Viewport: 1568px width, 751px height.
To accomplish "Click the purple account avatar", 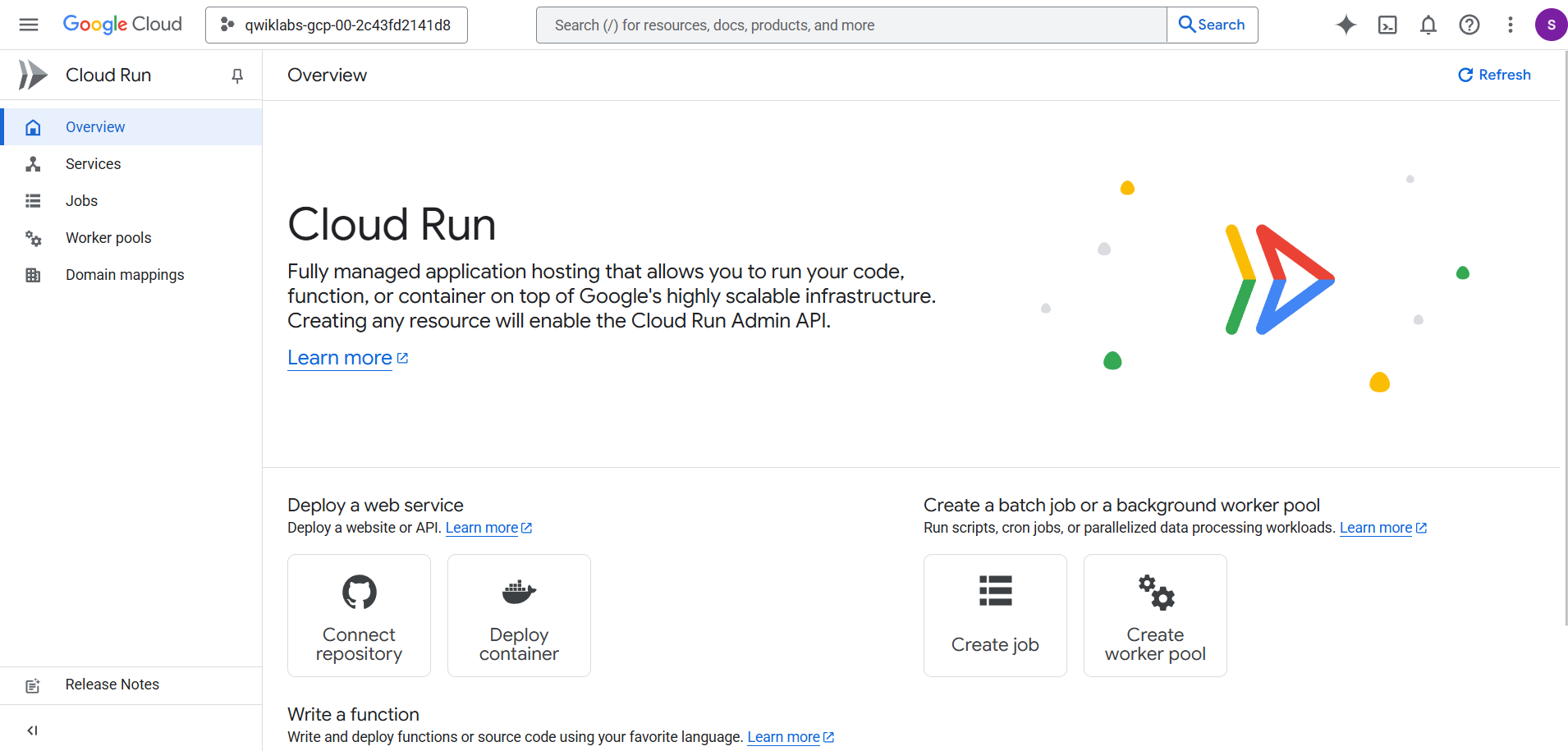I will point(1550,25).
